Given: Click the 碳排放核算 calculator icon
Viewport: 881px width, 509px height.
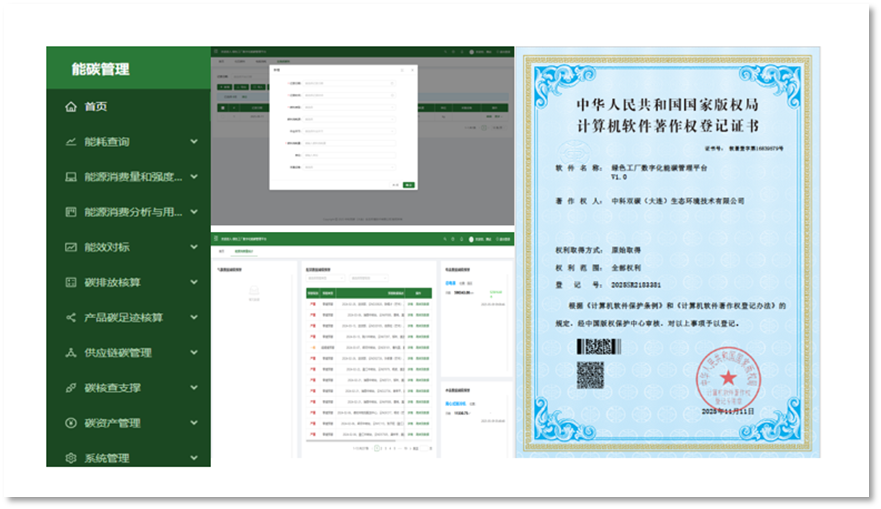Looking at the screenshot, I should point(71,283).
